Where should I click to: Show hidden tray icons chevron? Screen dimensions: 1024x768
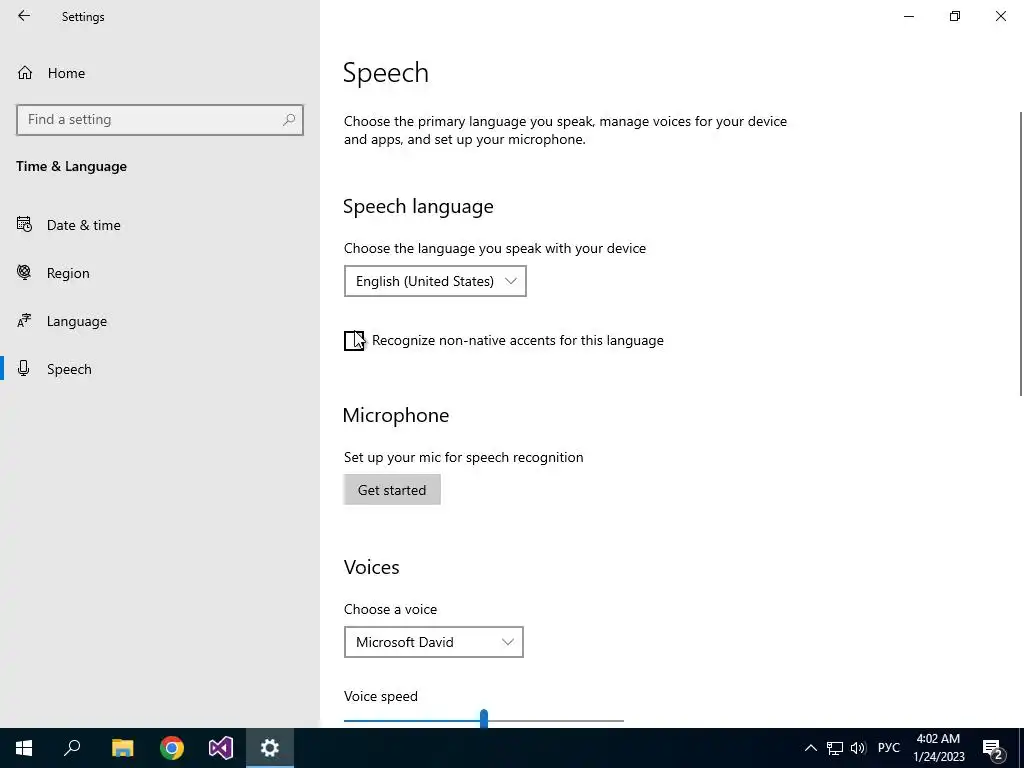[810, 748]
